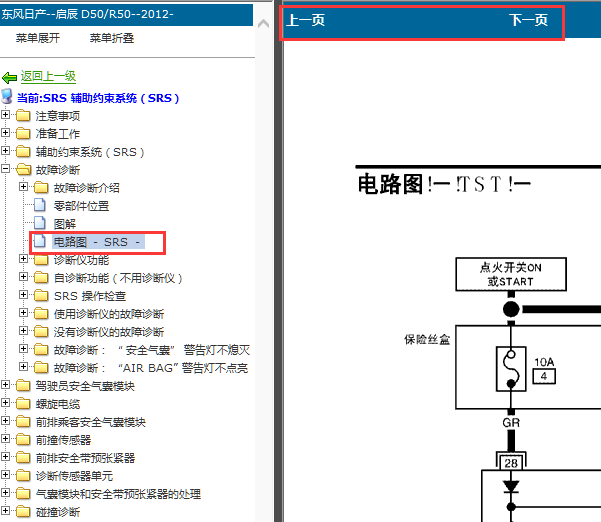Expand the 诊断传感器单元 node
The image size is (601, 522).
coord(5,474)
